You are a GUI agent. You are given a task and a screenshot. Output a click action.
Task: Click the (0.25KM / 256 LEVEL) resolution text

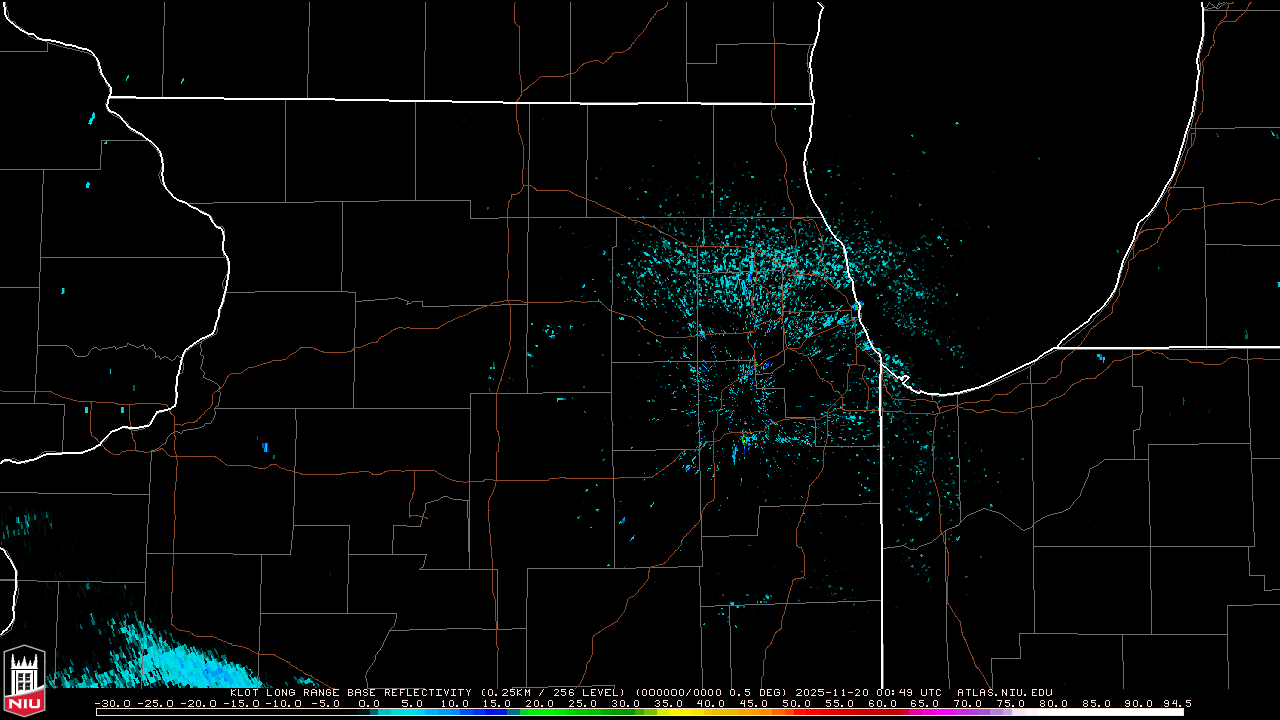553,692
